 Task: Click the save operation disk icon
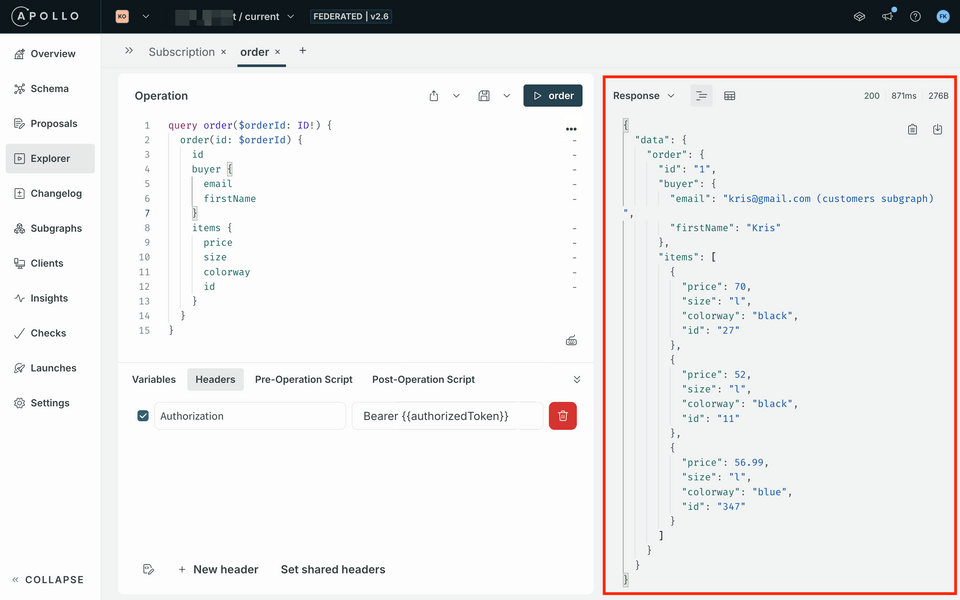click(x=484, y=96)
